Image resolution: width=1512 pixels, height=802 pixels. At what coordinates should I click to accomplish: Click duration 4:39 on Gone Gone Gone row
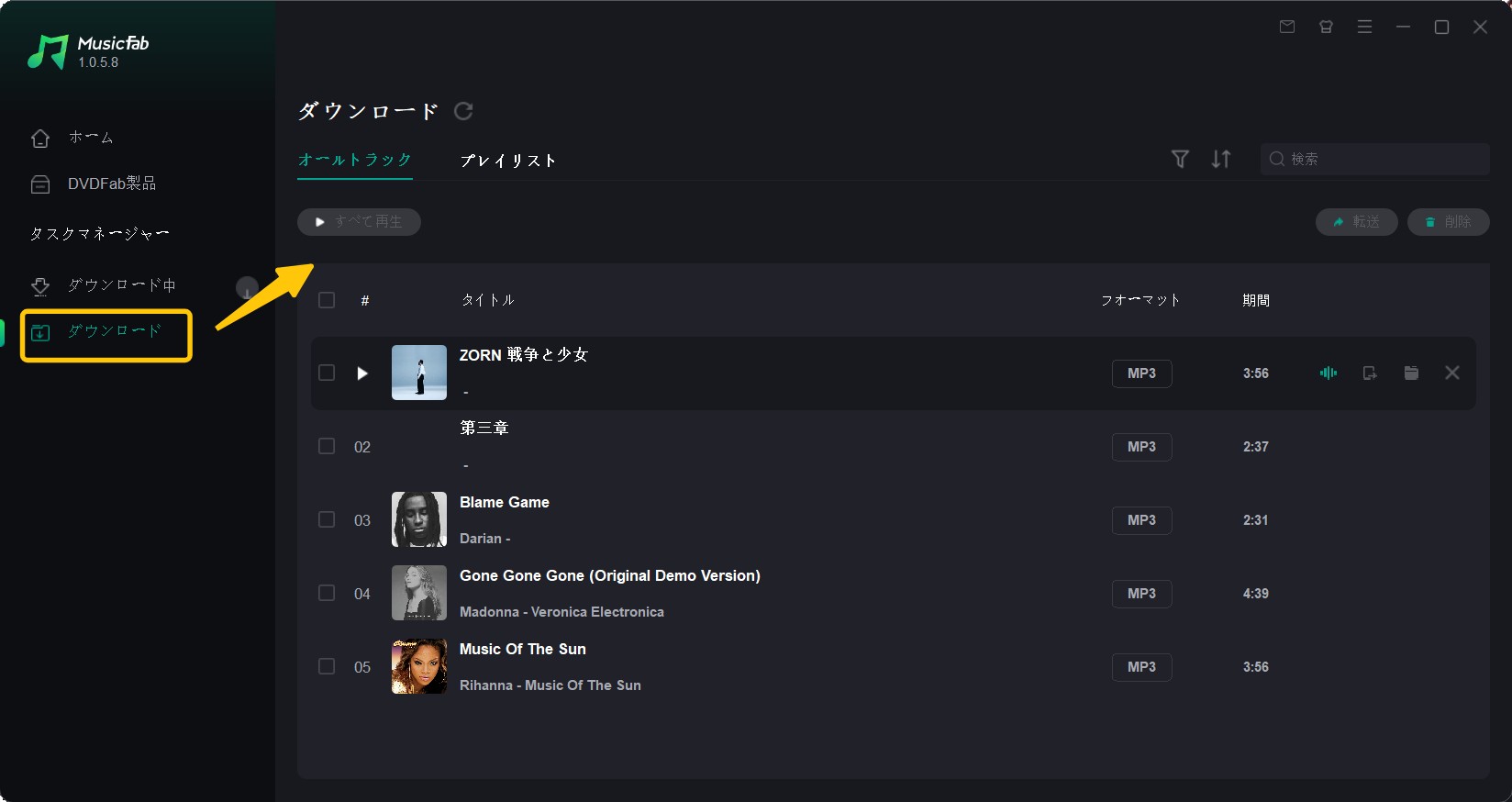pos(1256,594)
